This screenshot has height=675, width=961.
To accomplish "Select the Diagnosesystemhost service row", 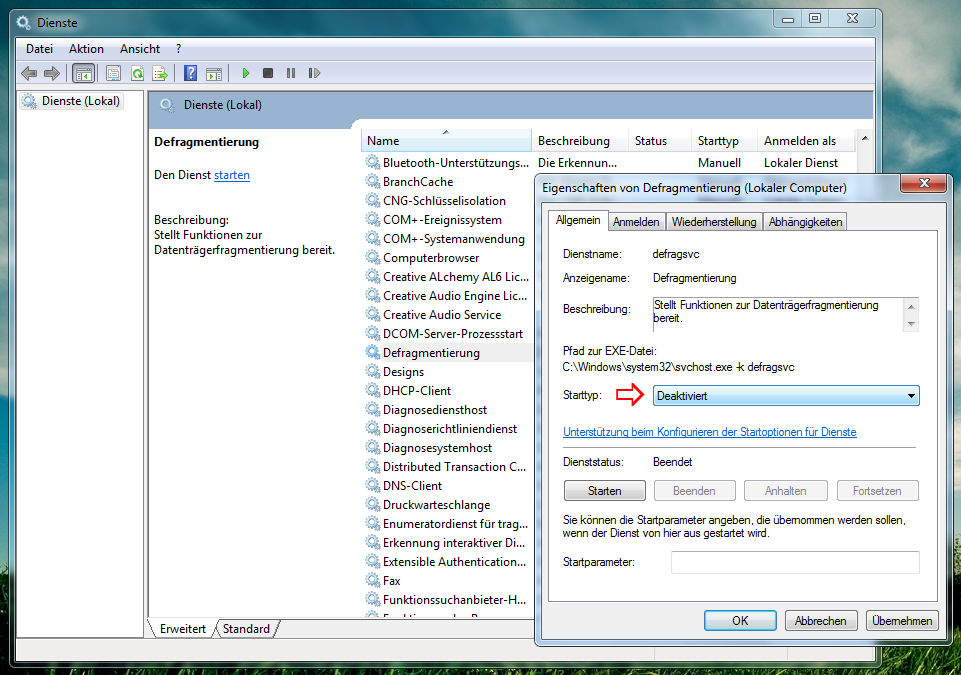I will click(448, 447).
